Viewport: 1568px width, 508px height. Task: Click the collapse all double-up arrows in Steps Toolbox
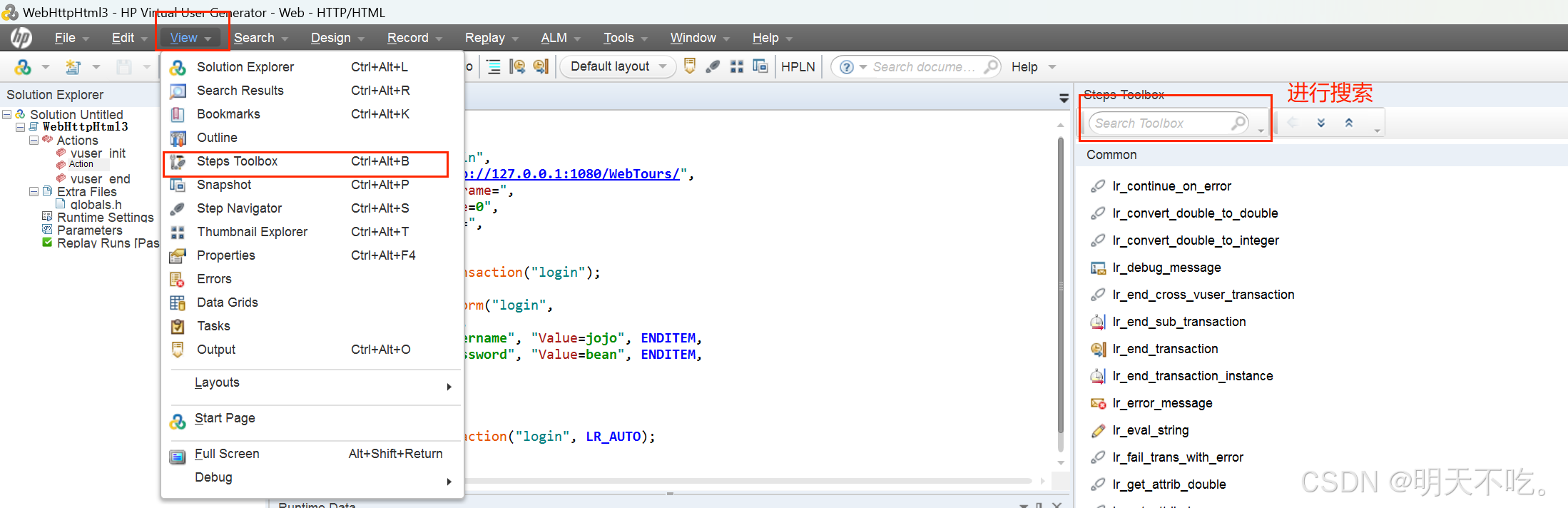tap(1349, 123)
